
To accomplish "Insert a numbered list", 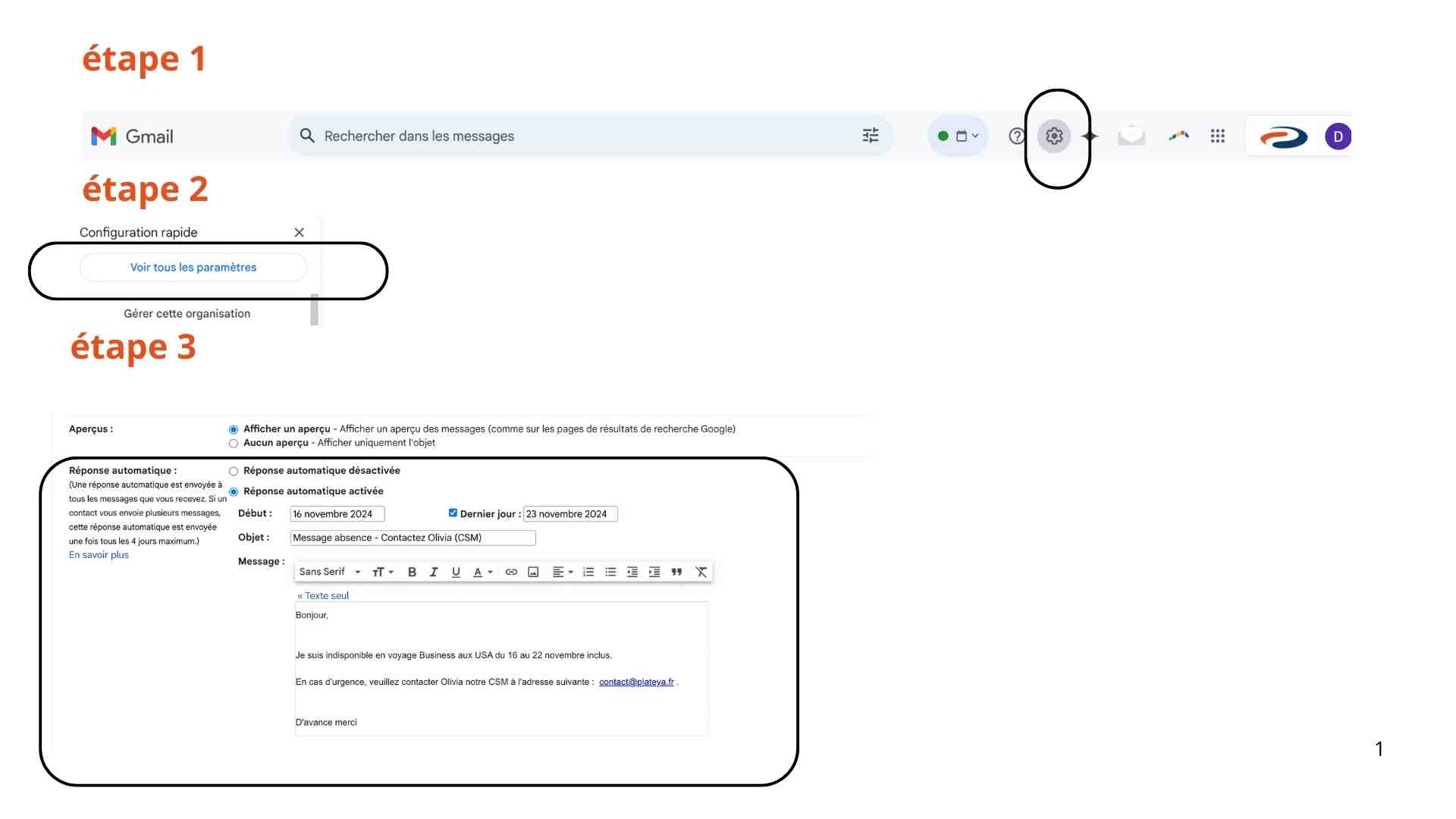I will point(588,573).
